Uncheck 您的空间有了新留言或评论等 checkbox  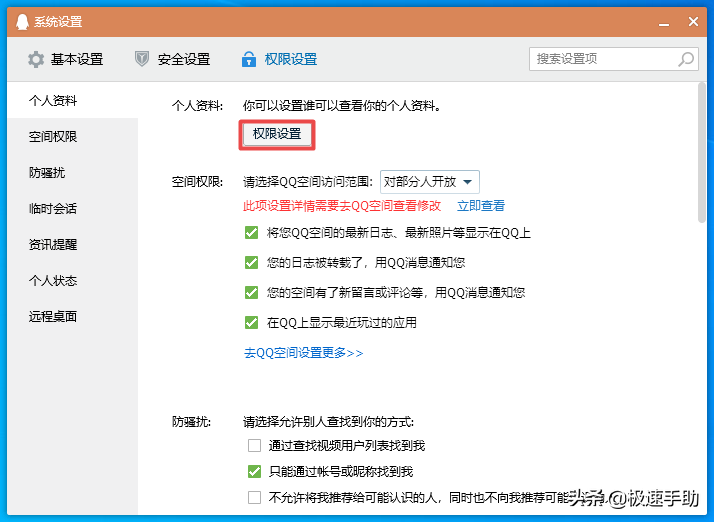pyautogui.click(x=251, y=292)
